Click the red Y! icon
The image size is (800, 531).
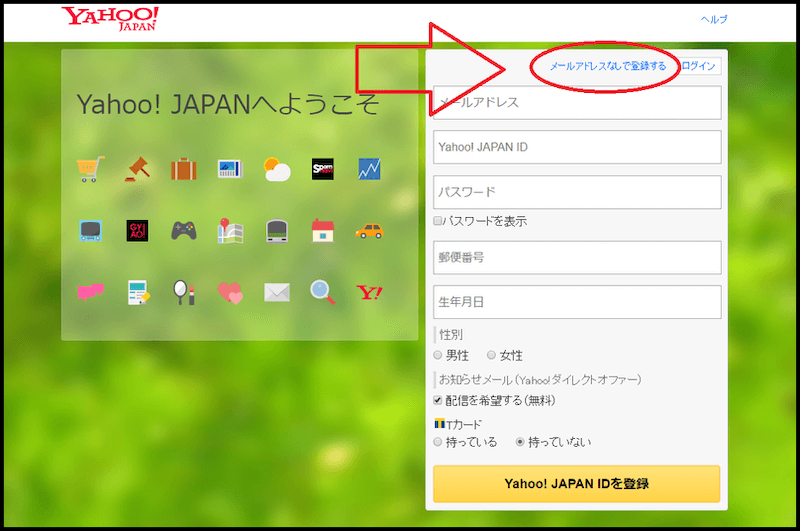click(369, 292)
